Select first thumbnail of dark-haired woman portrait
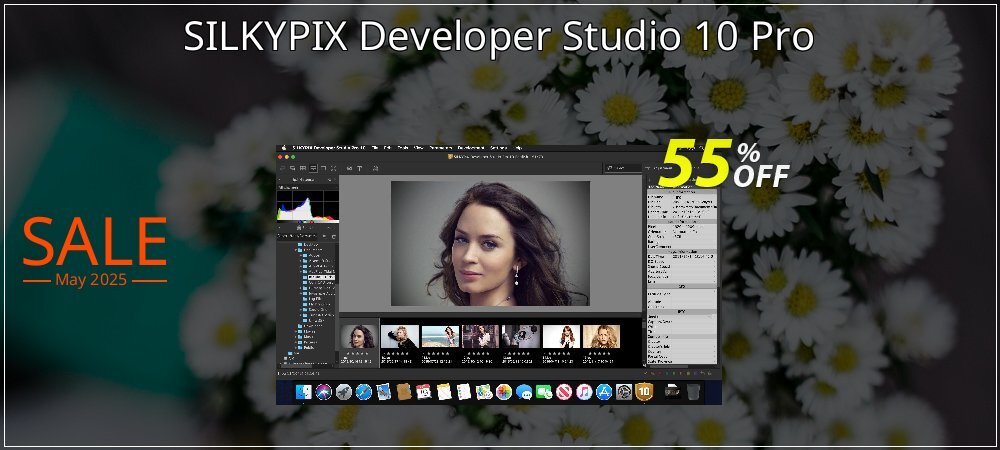 pos(358,337)
